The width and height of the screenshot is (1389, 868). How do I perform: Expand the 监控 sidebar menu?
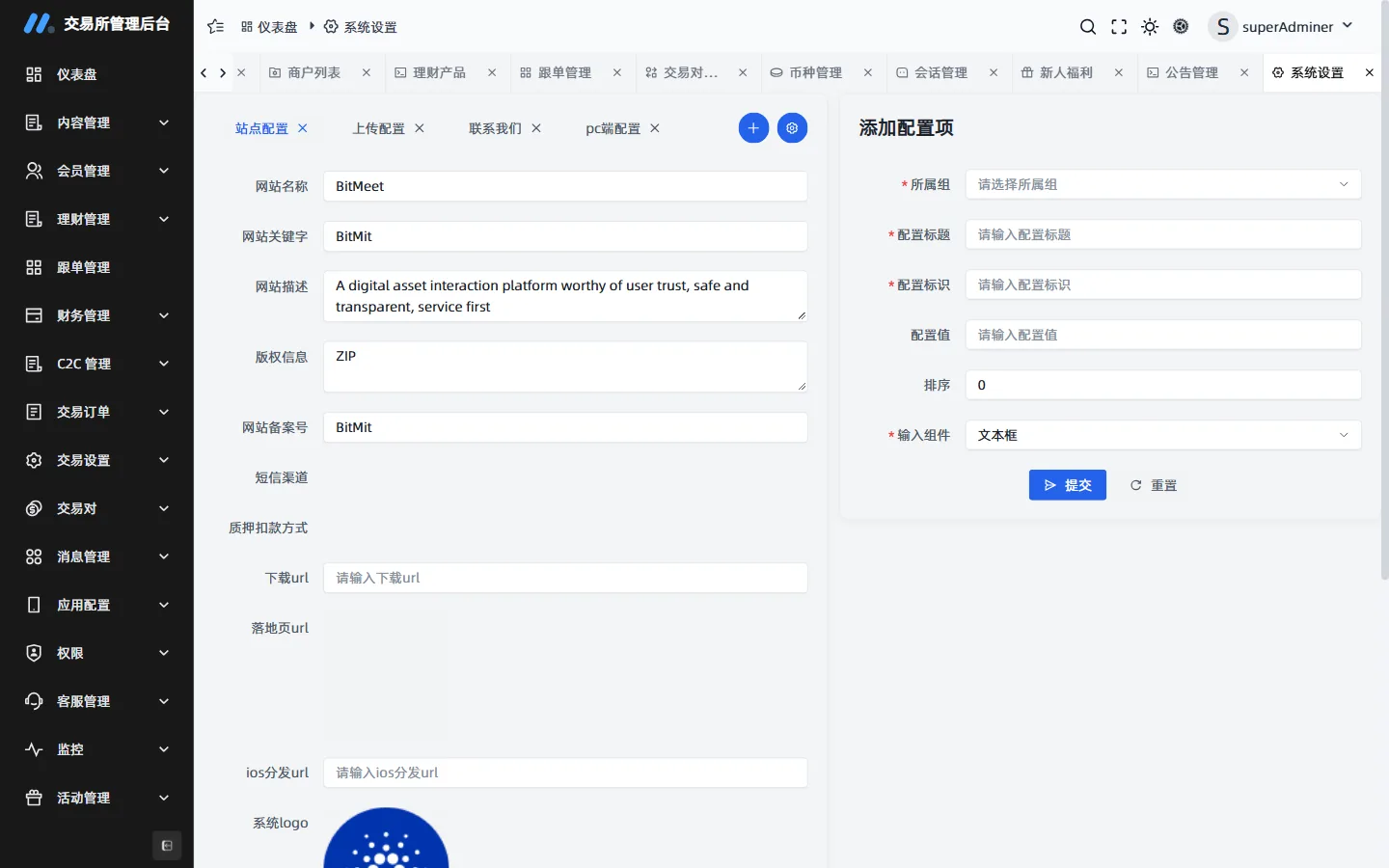tap(96, 749)
